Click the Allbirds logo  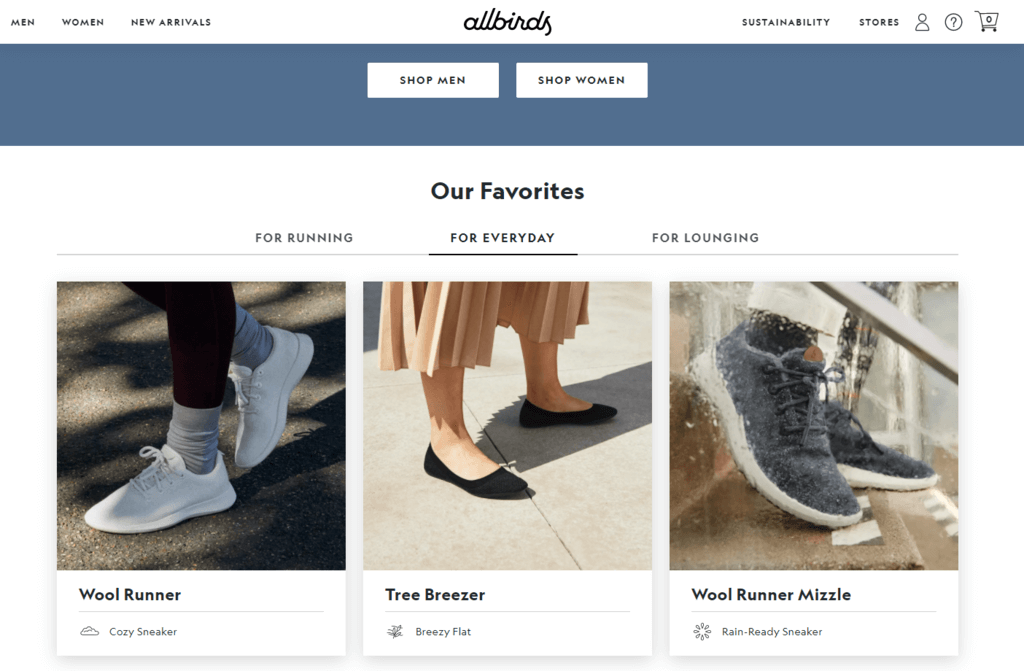pos(508,21)
